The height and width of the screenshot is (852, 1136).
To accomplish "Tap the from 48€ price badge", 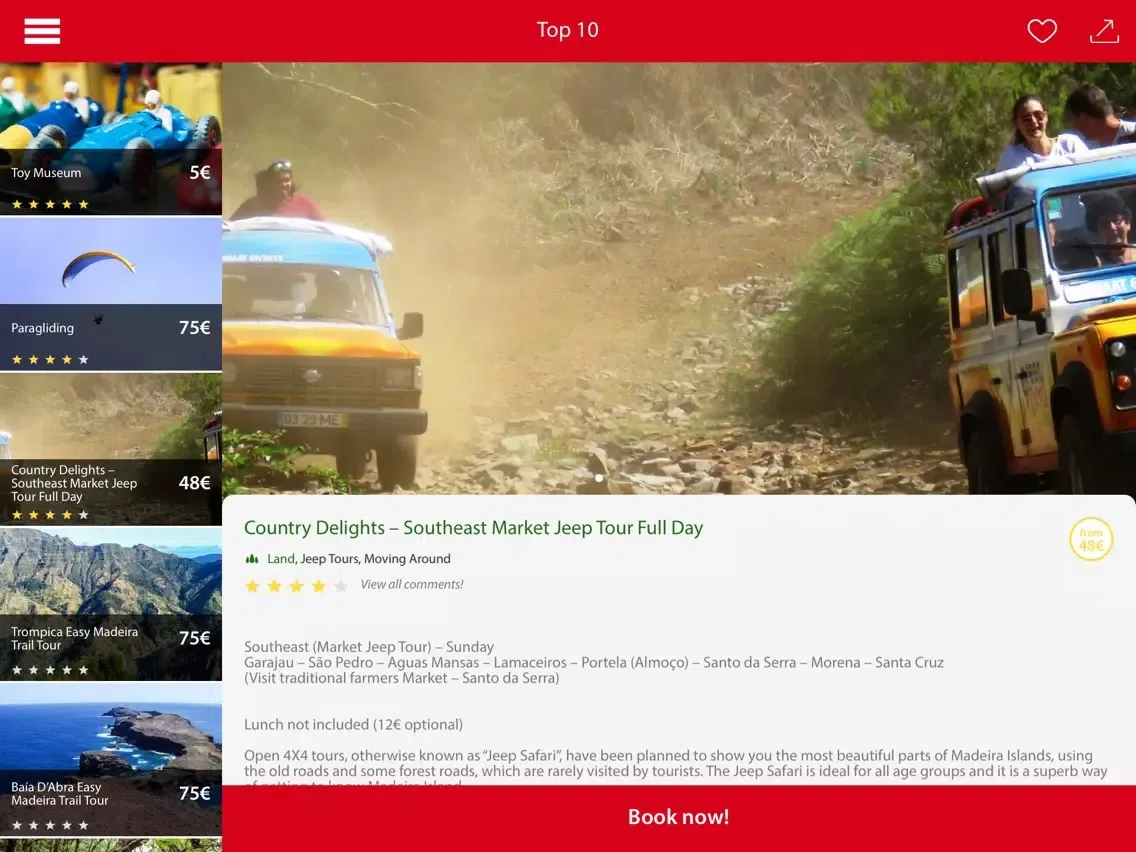I will 1091,539.
